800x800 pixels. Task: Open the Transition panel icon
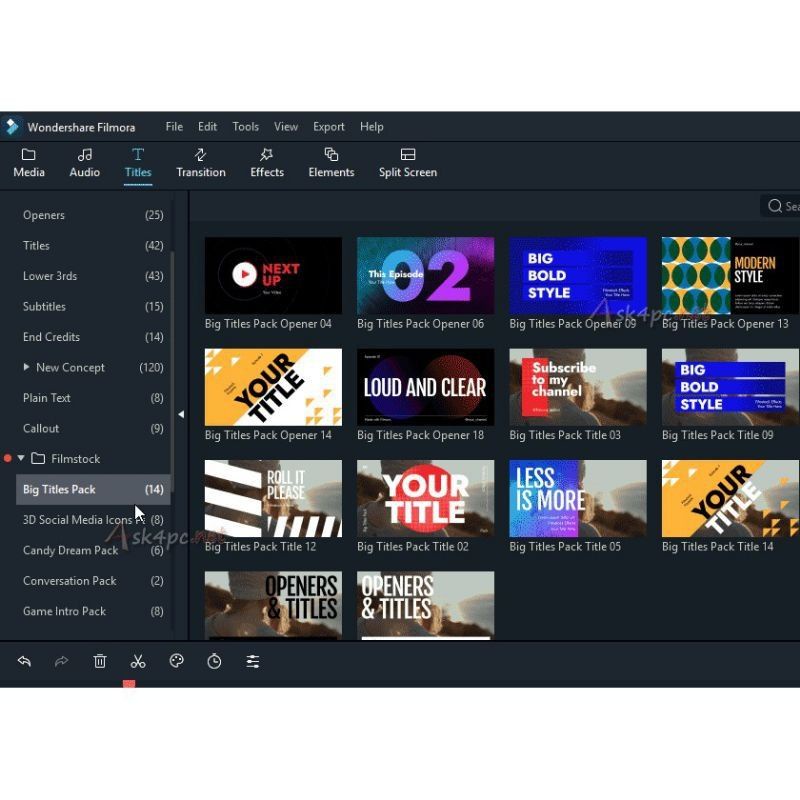click(x=200, y=155)
